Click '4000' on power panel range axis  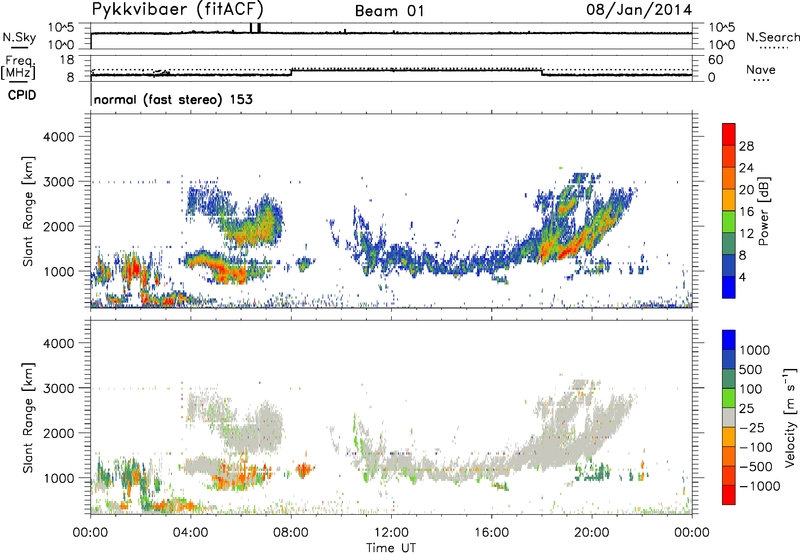(x=58, y=137)
